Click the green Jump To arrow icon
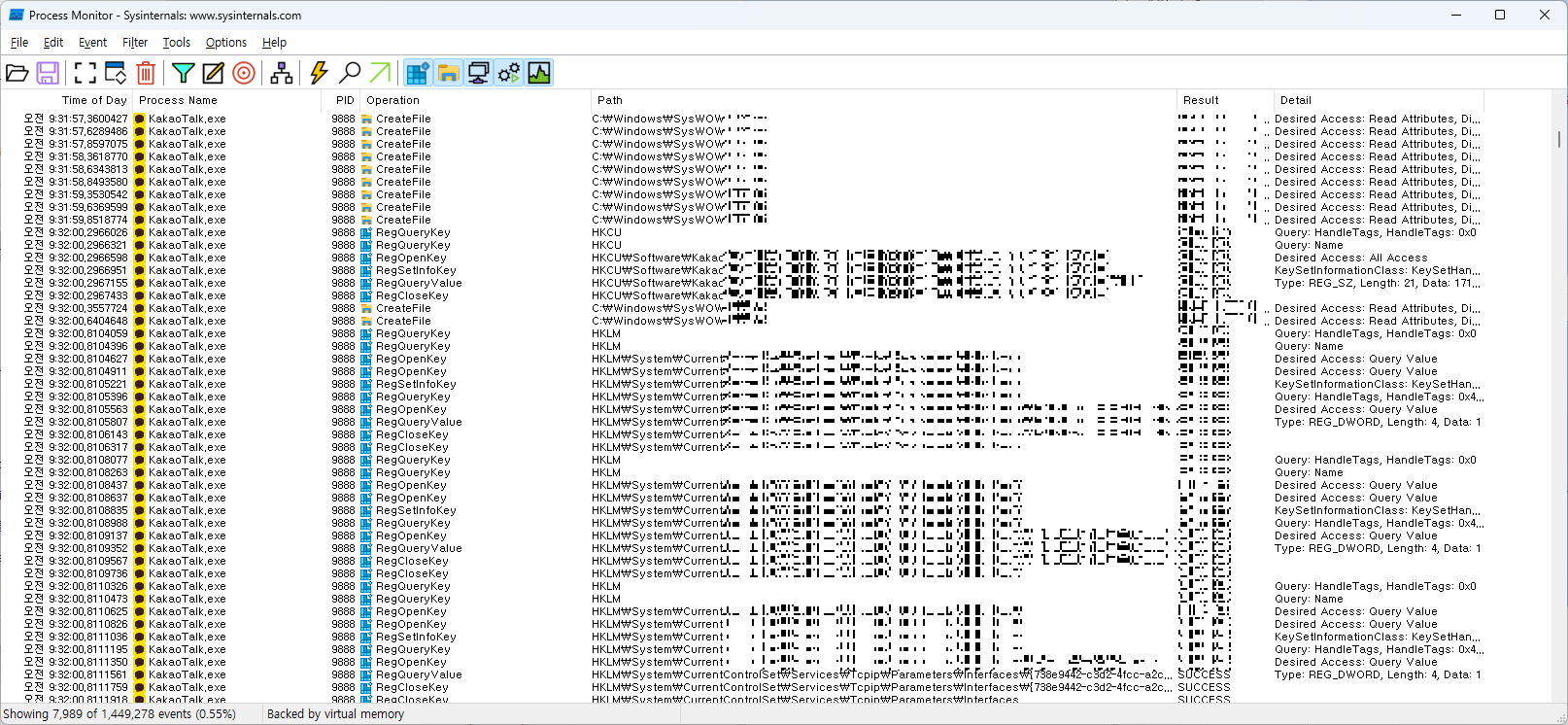 pyautogui.click(x=380, y=73)
